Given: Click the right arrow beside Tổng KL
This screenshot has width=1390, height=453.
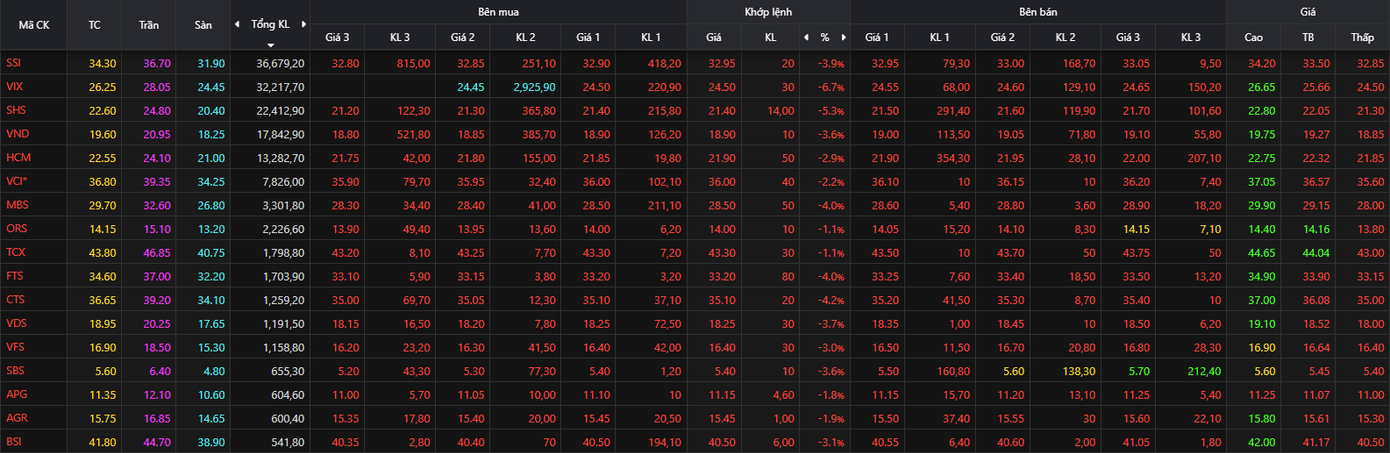Looking at the screenshot, I should [x=303, y=24].
